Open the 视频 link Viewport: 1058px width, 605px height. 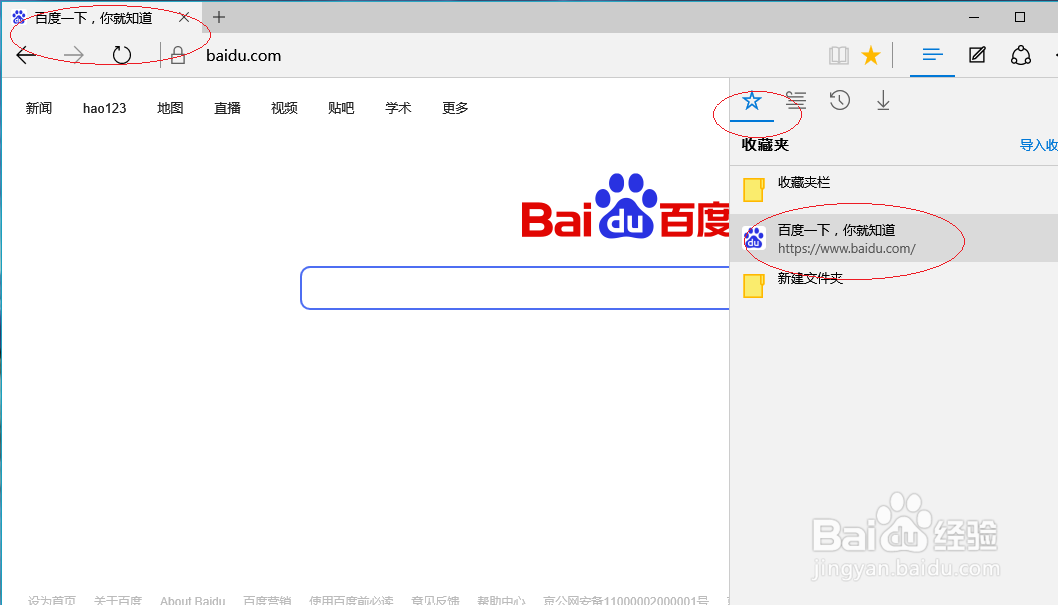click(284, 108)
